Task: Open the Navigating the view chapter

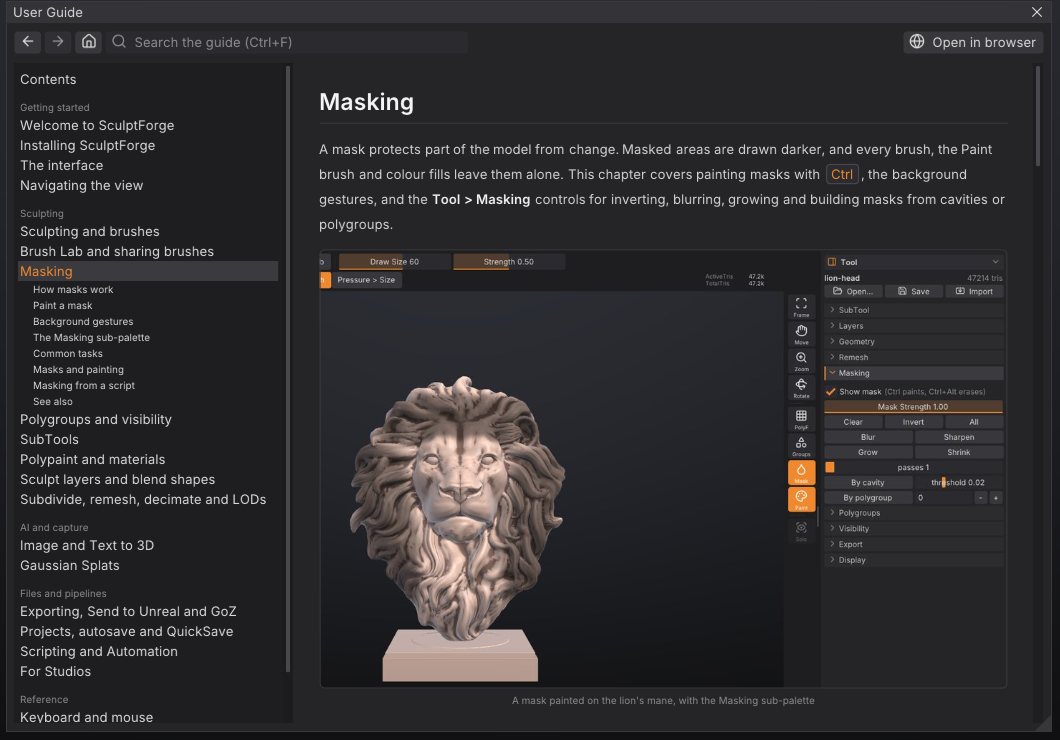Action: click(81, 185)
